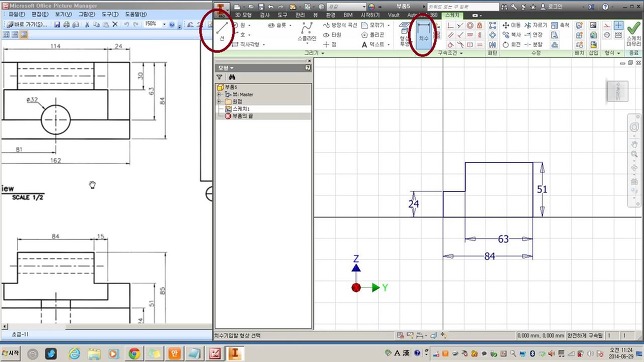Select the Rectangle (직사각형) tool
This screenshot has width=644, height=362.
[x=246, y=44]
